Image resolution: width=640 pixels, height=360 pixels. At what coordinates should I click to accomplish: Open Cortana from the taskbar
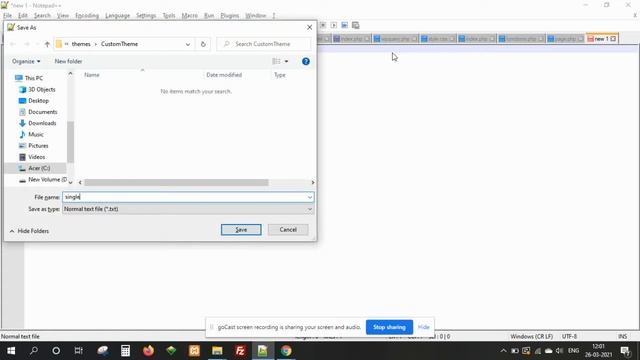[56, 351]
